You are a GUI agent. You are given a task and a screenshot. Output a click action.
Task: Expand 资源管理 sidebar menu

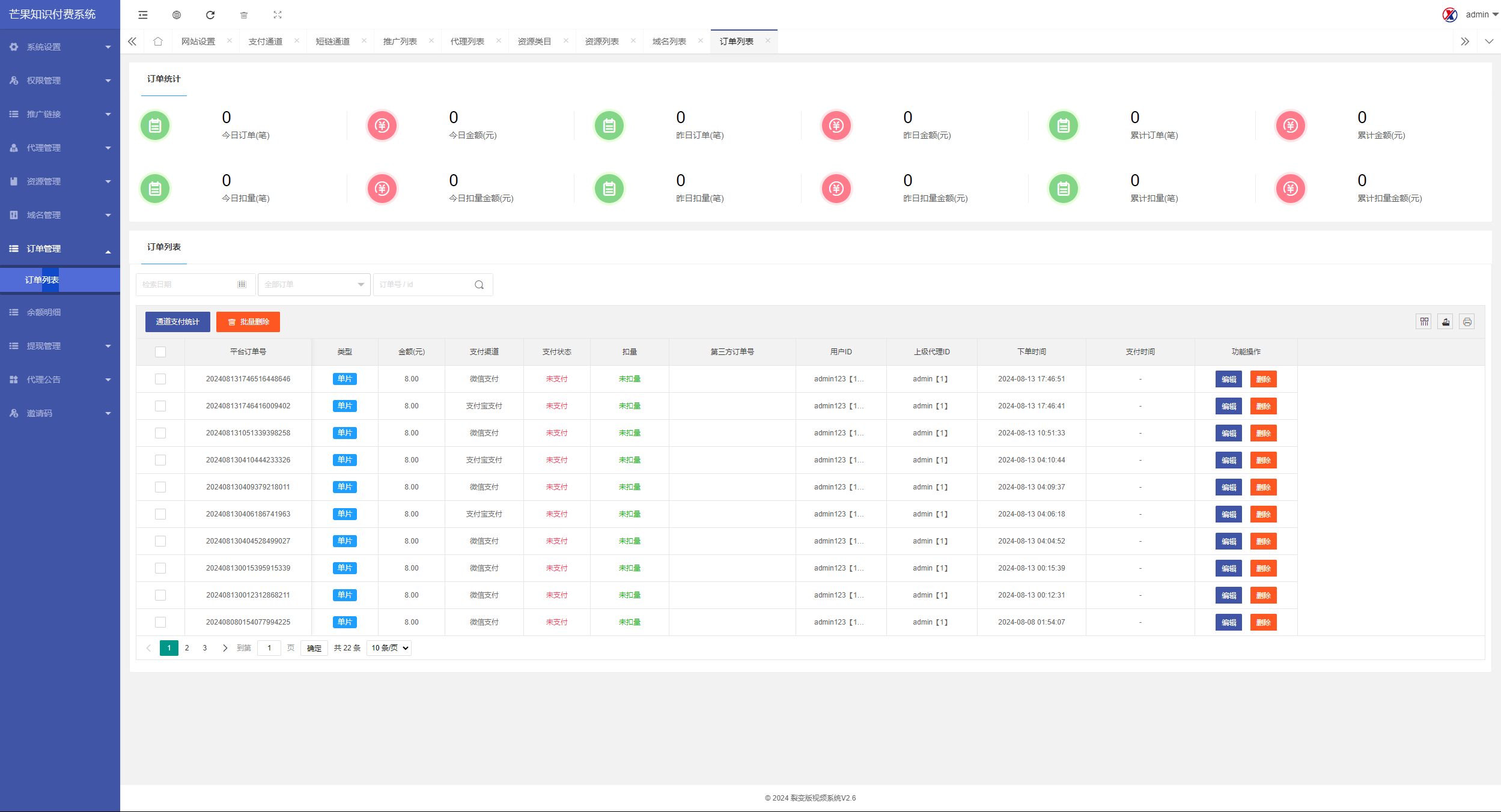pyautogui.click(x=60, y=181)
